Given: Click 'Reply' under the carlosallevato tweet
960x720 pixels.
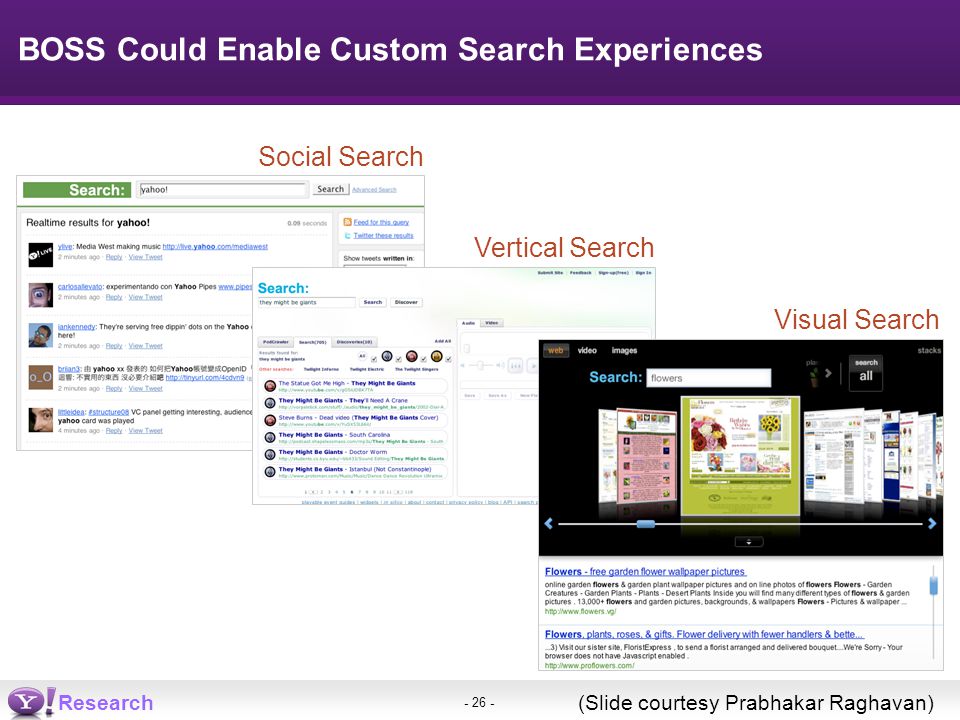Looking at the screenshot, I should coord(114,297).
